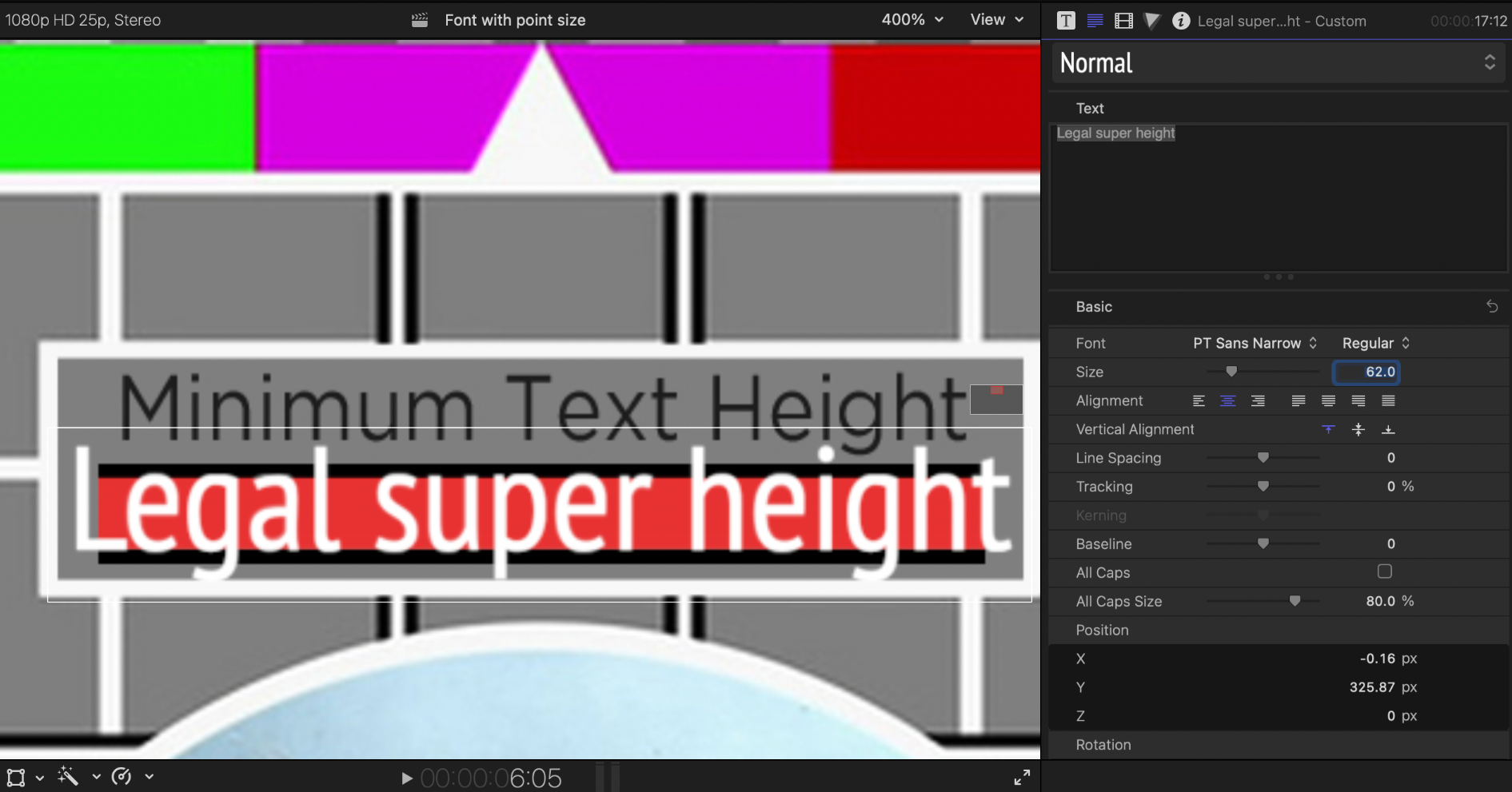The height and width of the screenshot is (792, 1512).
Task: Align text left
Action: point(1199,400)
